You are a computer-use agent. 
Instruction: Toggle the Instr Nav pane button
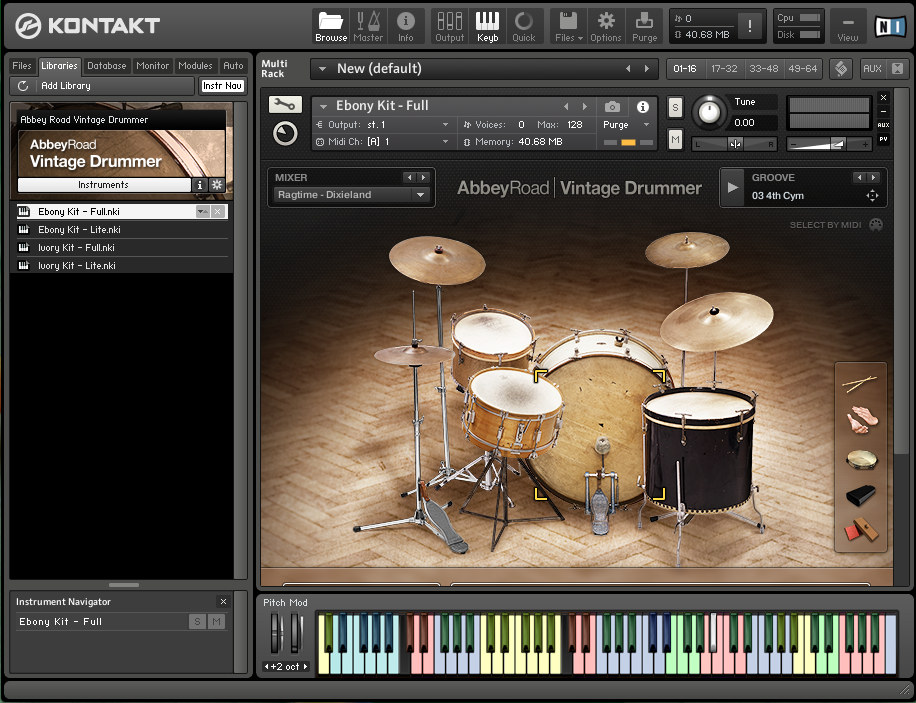click(222, 86)
